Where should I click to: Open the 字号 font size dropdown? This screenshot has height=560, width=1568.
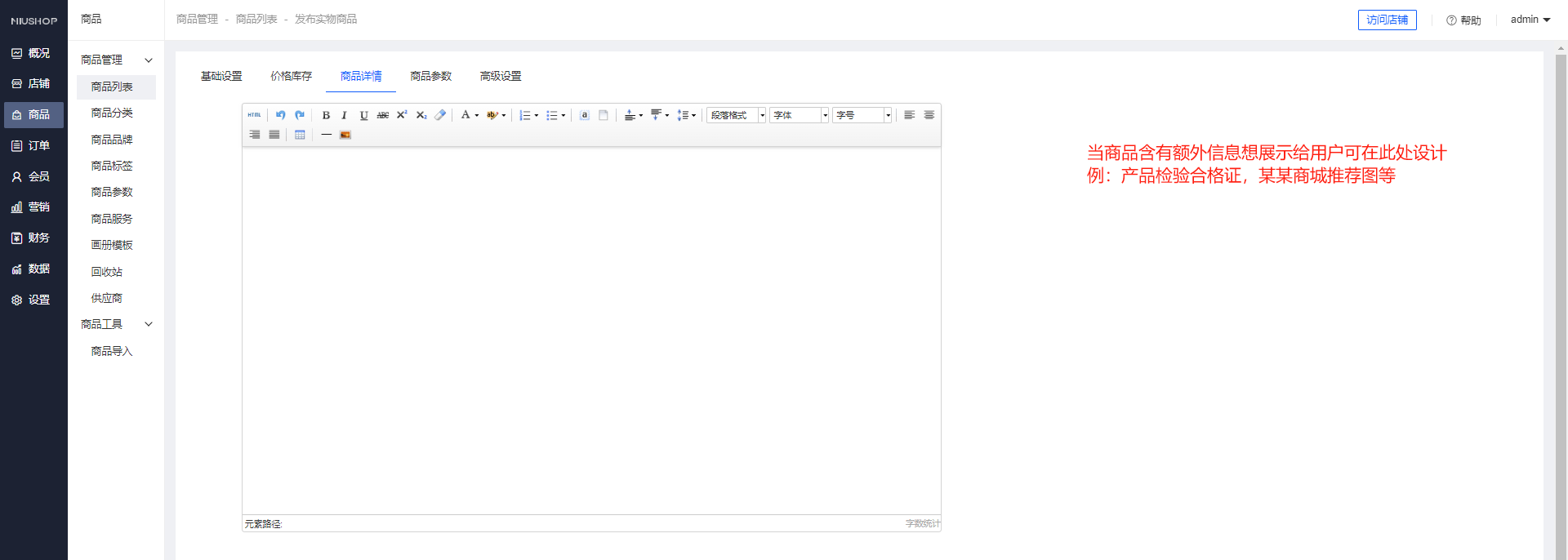[x=862, y=115]
